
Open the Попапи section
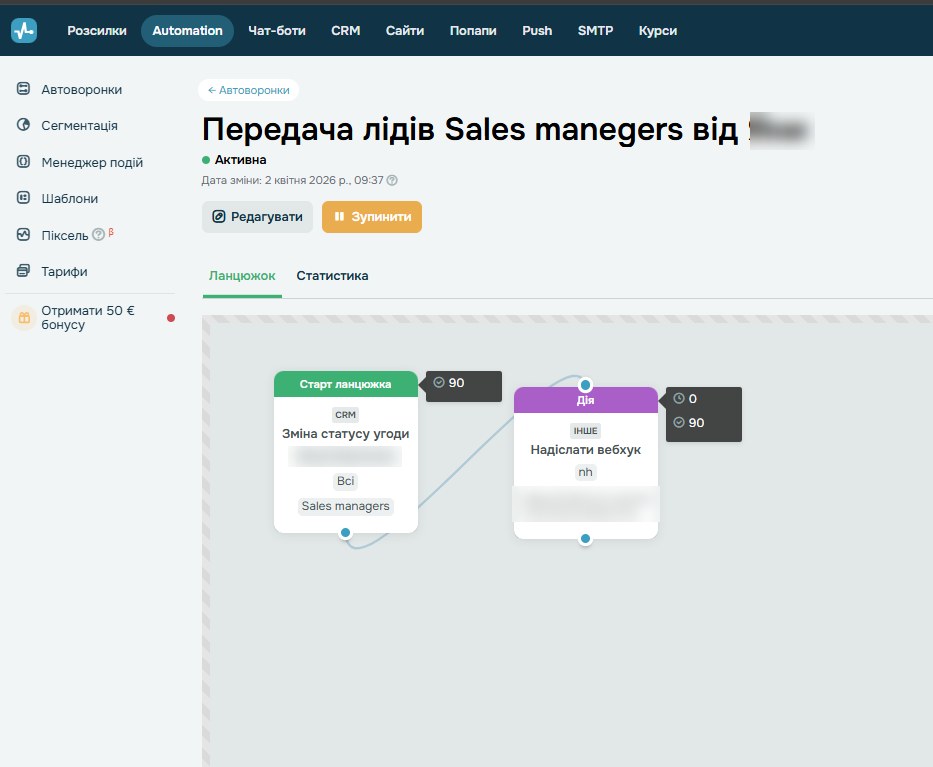pyautogui.click(x=473, y=31)
